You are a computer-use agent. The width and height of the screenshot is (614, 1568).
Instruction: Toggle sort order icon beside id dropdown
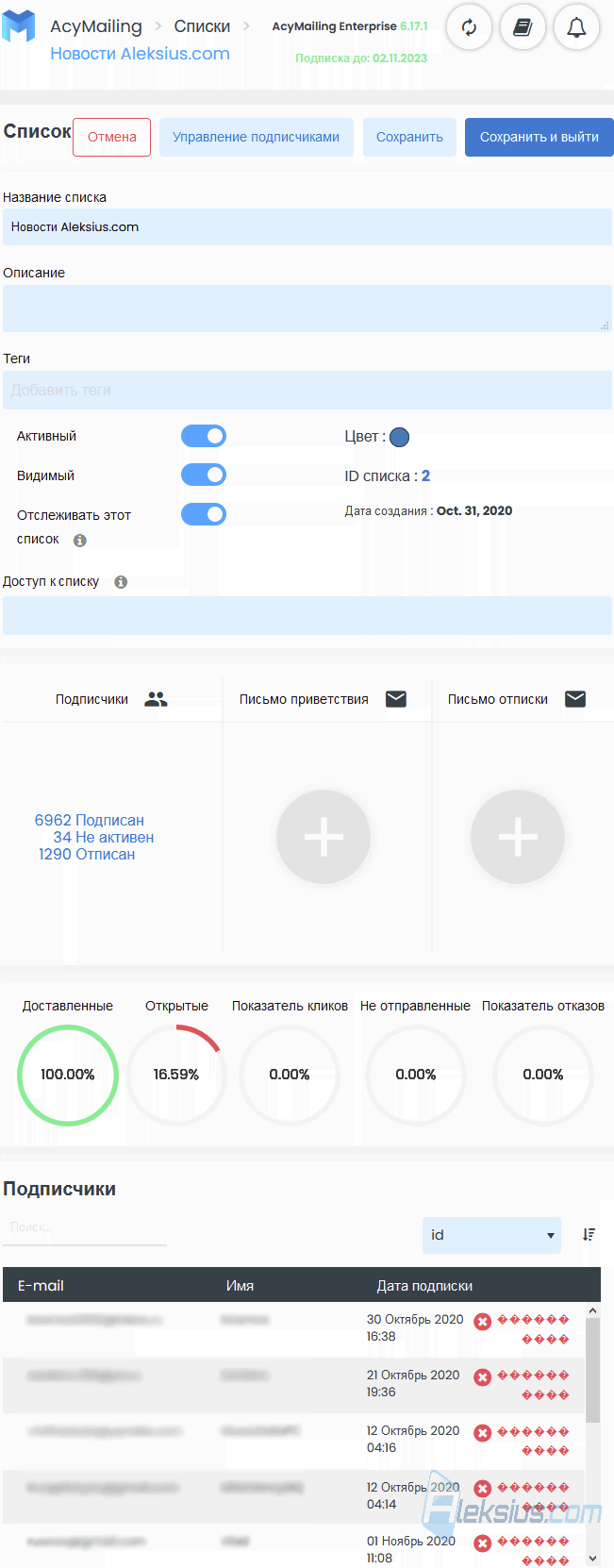pyautogui.click(x=589, y=1234)
